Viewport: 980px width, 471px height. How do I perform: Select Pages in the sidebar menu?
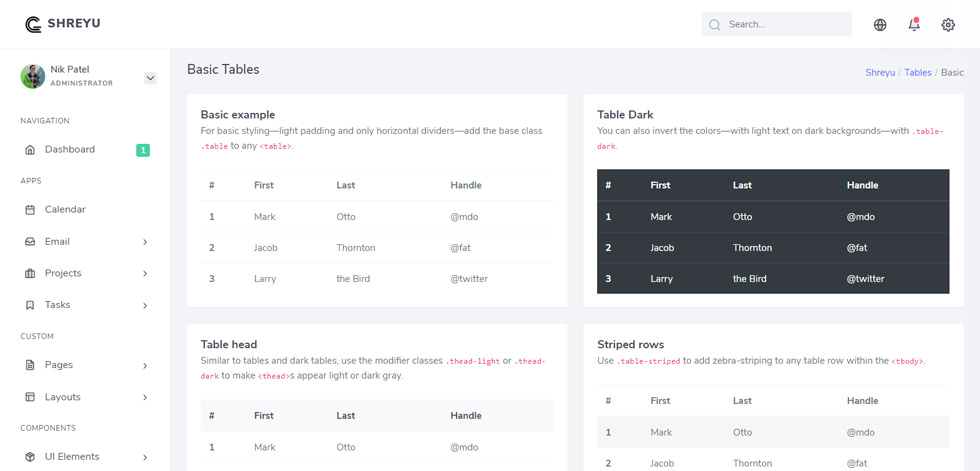click(x=59, y=365)
